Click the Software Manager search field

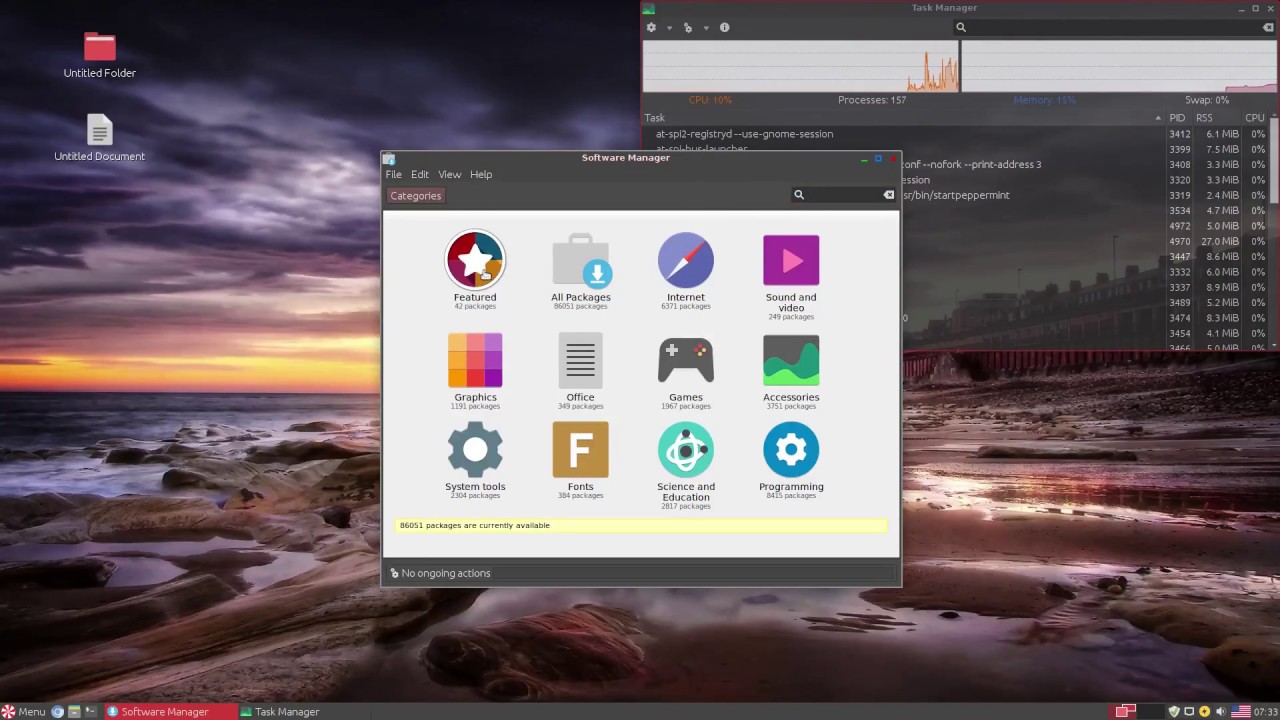coord(840,194)
